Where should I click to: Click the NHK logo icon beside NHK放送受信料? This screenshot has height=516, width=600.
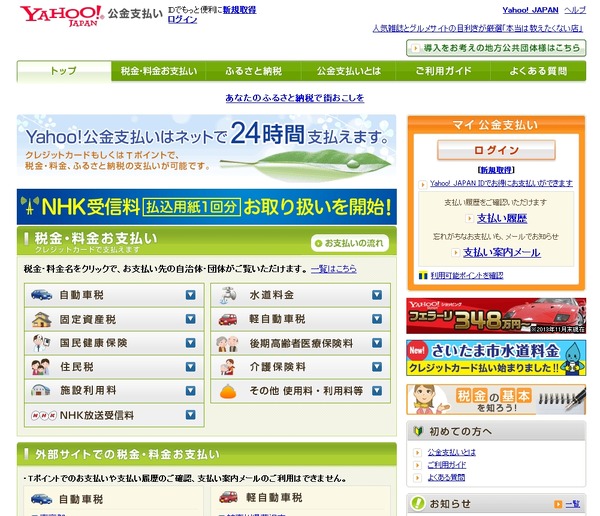point(44,415)
